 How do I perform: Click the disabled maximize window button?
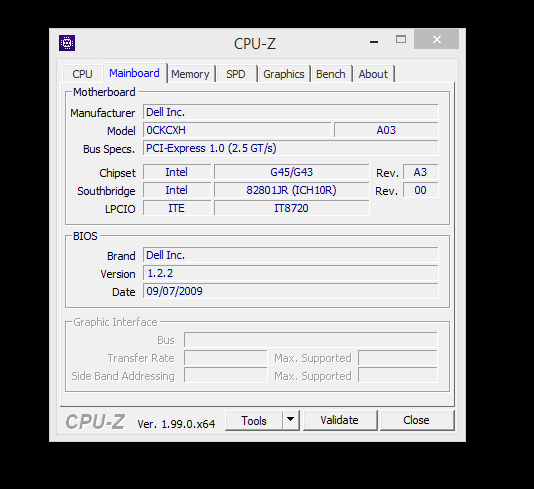point(401,40)
